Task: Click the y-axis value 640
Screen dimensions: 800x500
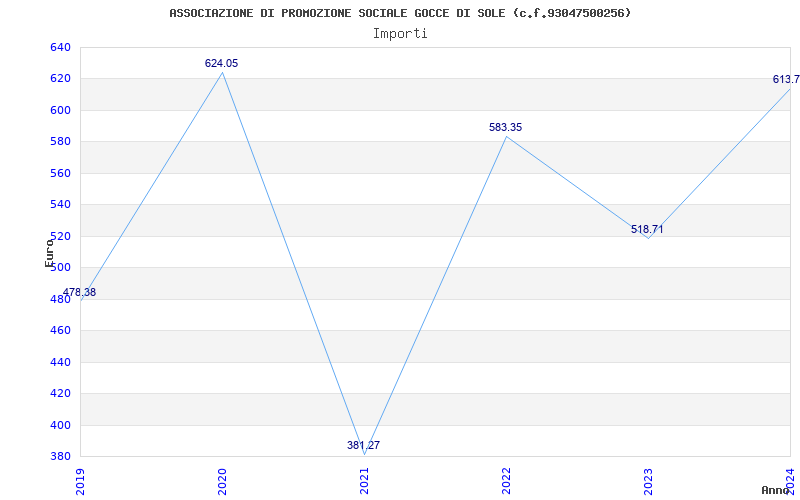Action: pyautogui.click(x=60, y=47)
